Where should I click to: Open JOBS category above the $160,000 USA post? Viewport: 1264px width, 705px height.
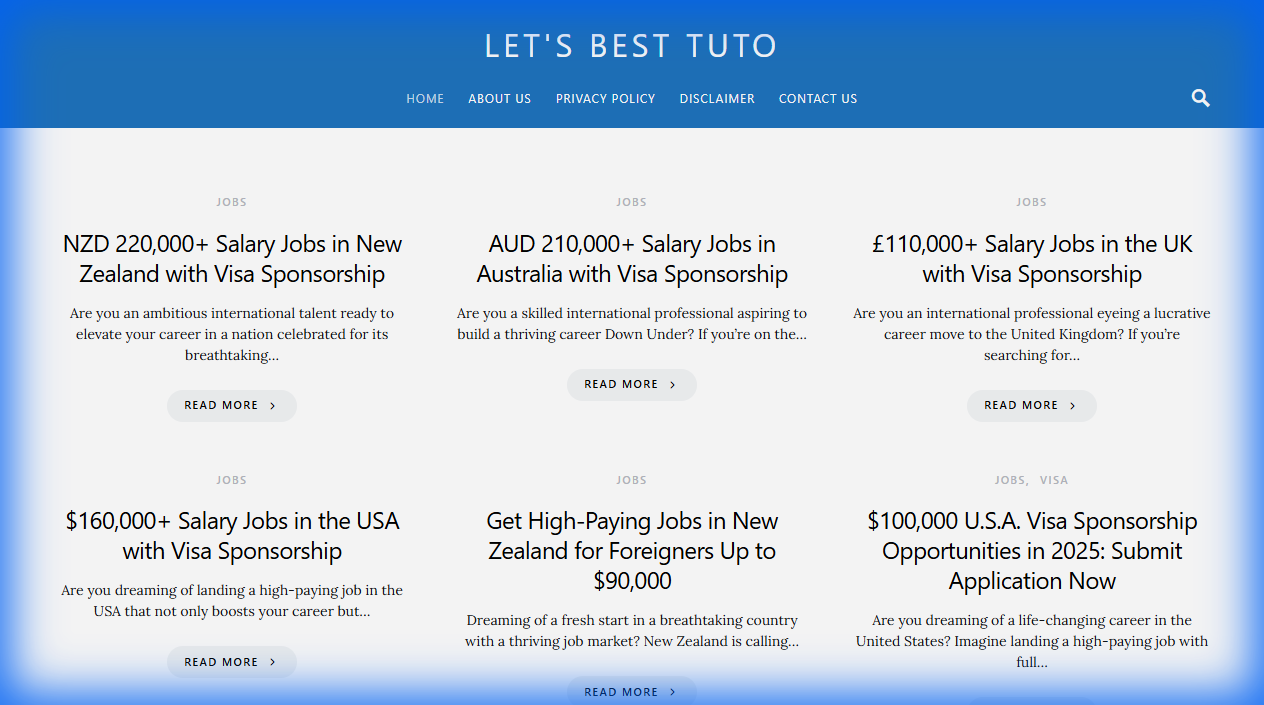(x=231, y=479)
